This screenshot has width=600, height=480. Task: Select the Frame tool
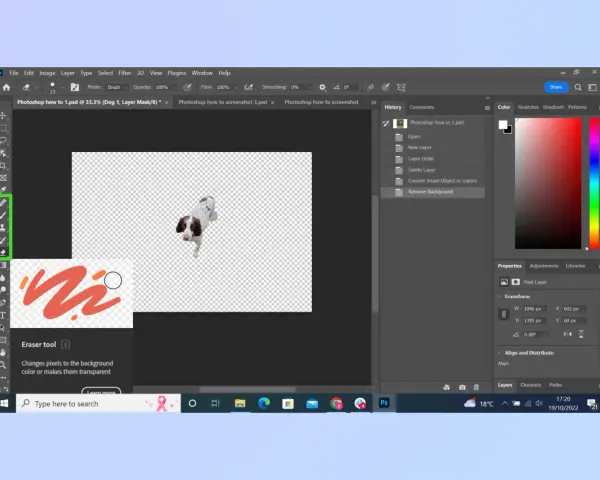[3, 178]
